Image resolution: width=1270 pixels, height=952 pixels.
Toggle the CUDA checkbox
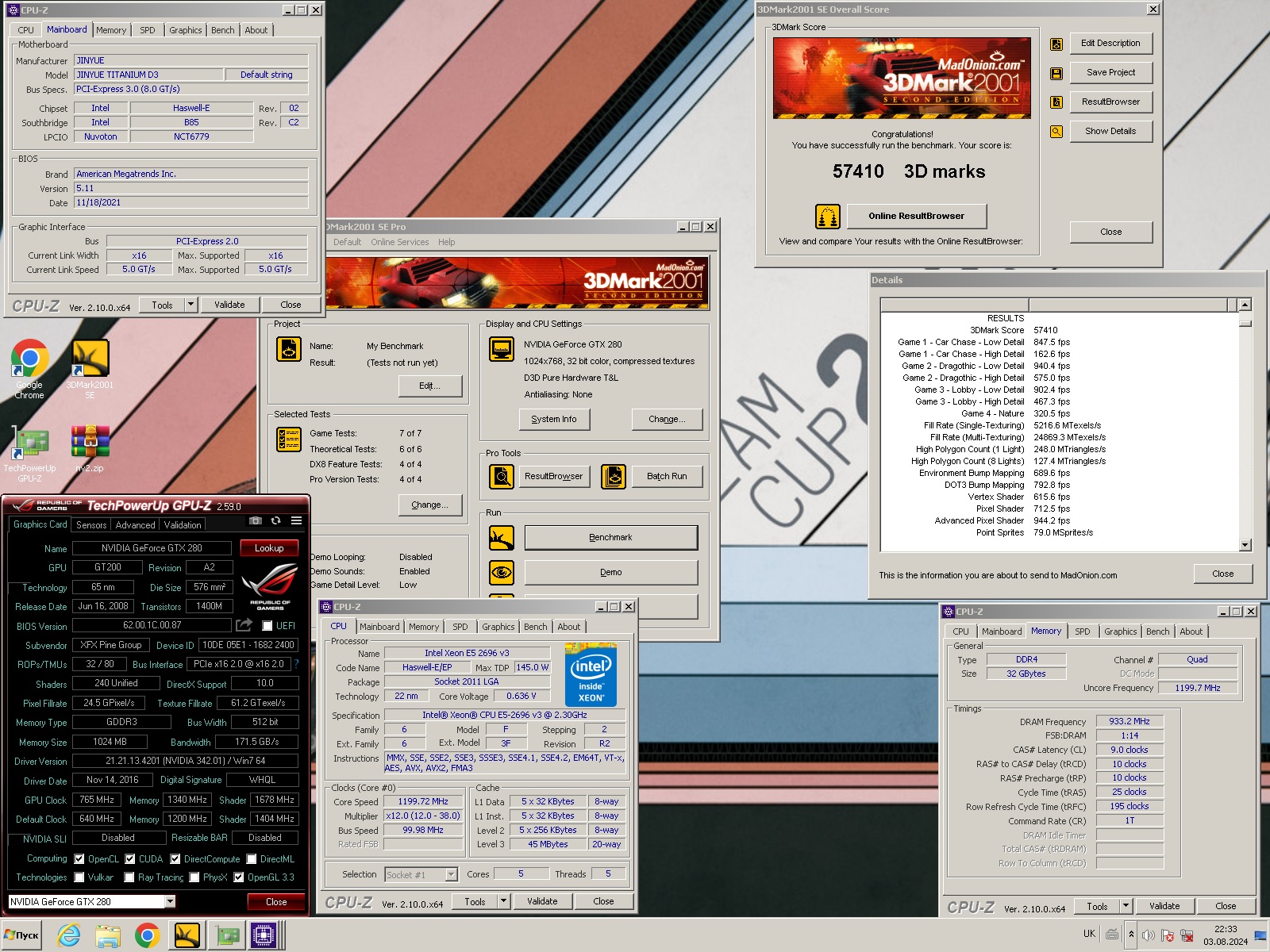[130, 859]
